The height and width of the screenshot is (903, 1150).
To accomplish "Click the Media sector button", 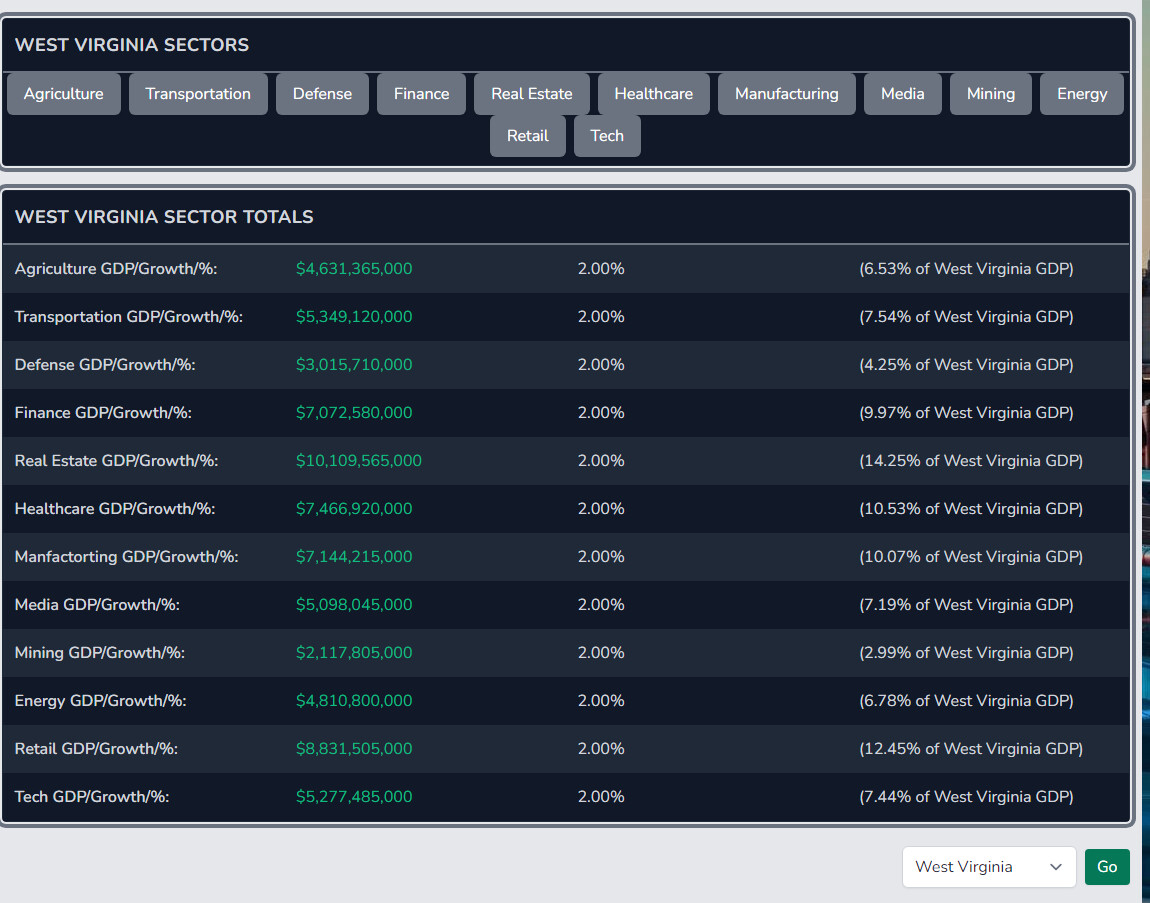I will tap(902, 94).
